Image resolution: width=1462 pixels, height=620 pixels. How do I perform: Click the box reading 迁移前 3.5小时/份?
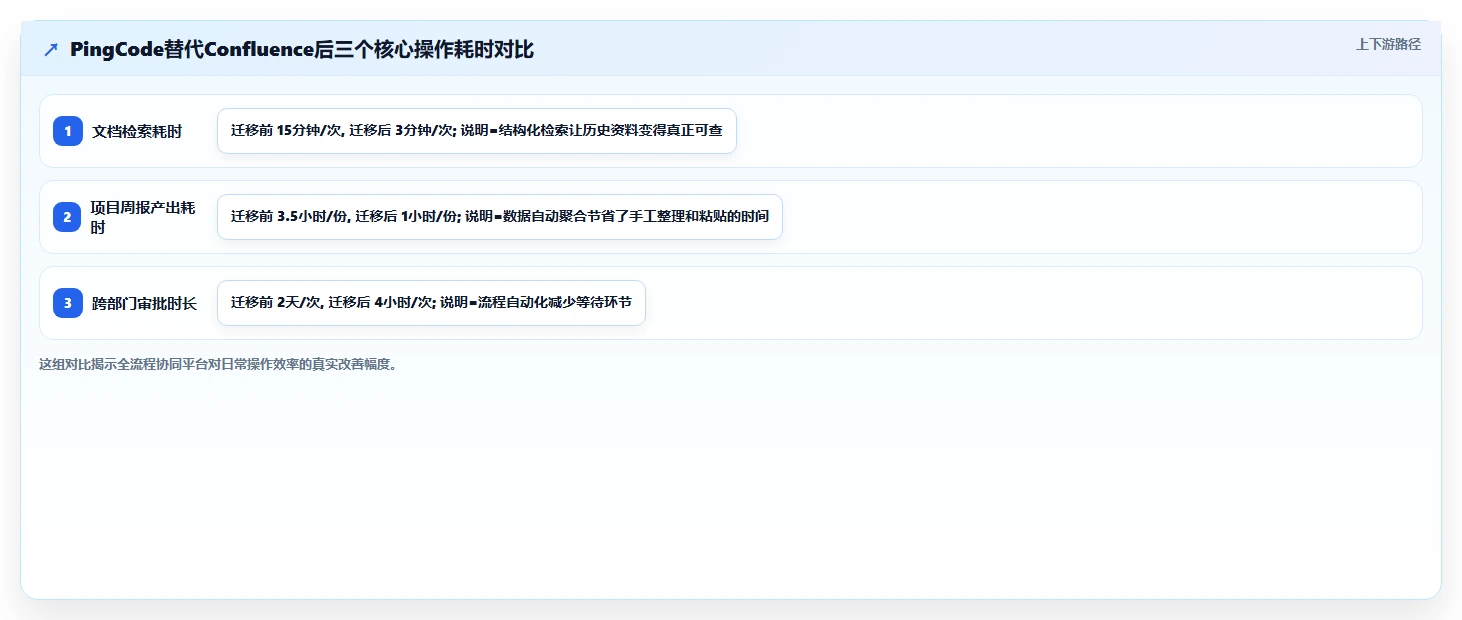[500, 217]
